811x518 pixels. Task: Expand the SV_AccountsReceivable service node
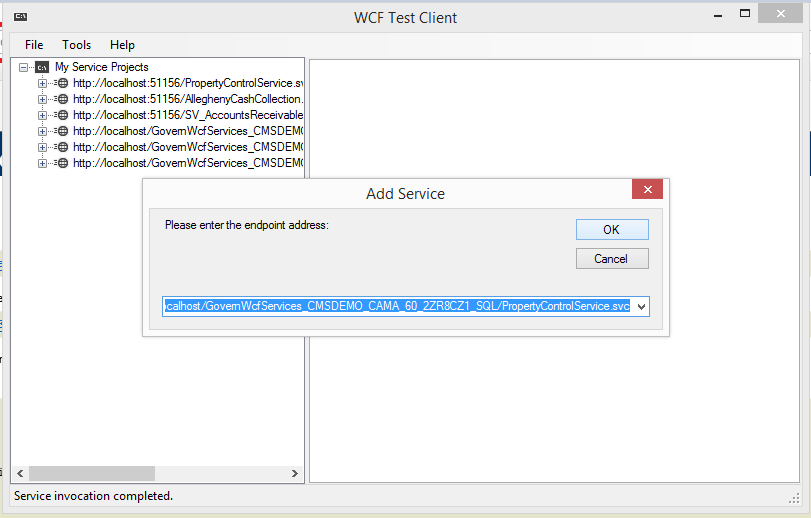(42, 115)
